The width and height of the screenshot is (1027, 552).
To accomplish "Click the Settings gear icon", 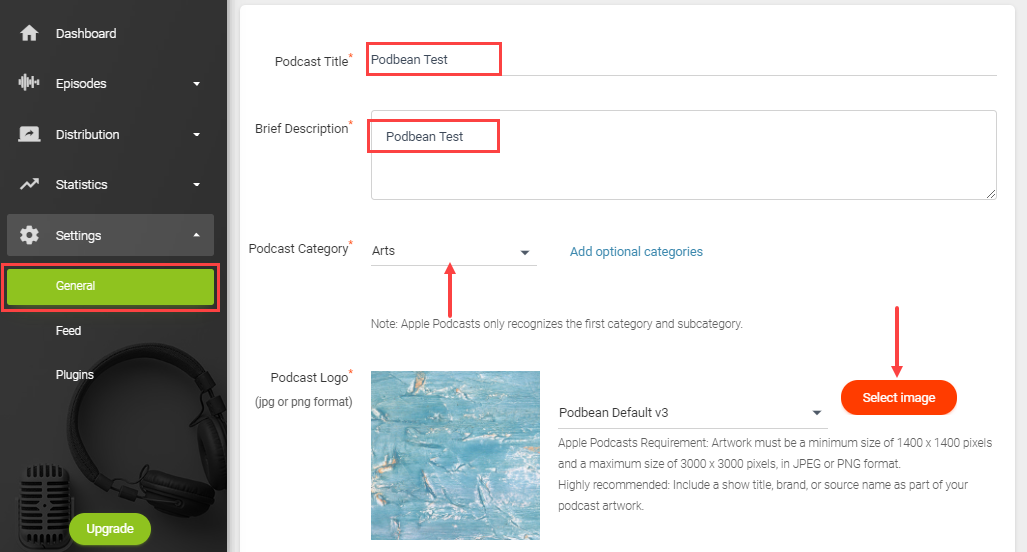I will click(29, 235).
